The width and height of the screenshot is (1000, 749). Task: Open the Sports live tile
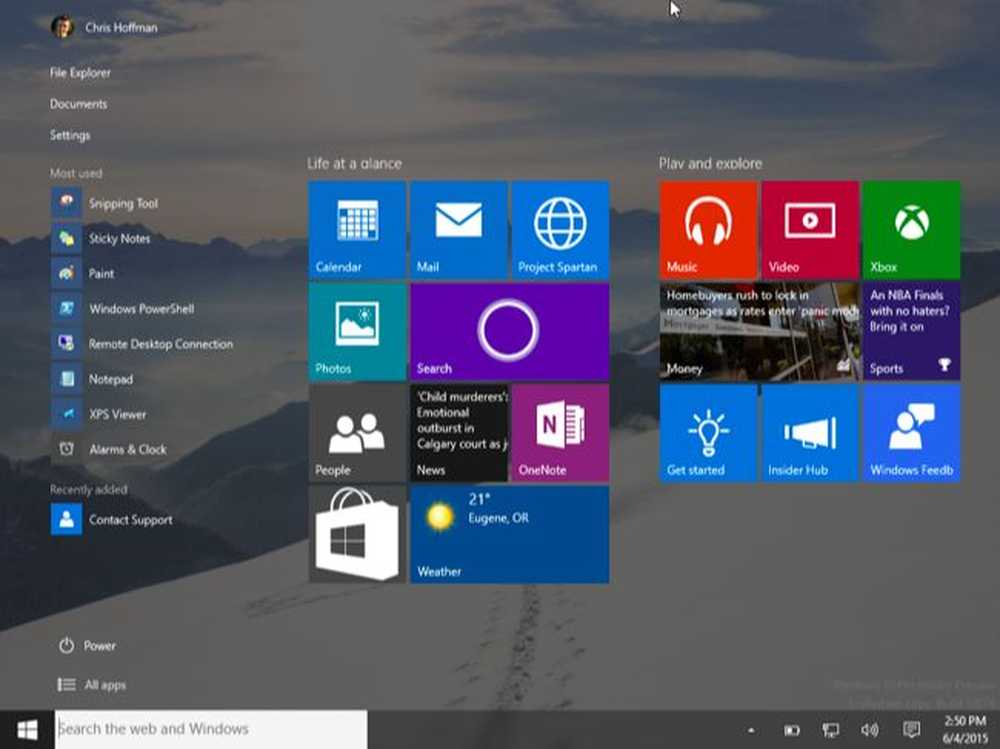911,332
